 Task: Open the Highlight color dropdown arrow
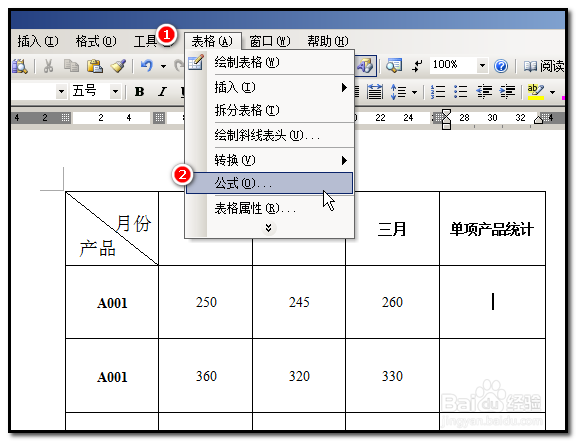552,92
